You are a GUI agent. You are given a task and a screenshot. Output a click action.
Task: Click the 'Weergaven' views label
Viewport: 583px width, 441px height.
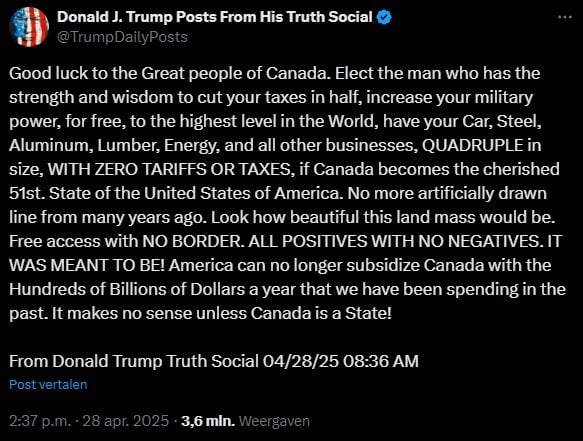274,421
